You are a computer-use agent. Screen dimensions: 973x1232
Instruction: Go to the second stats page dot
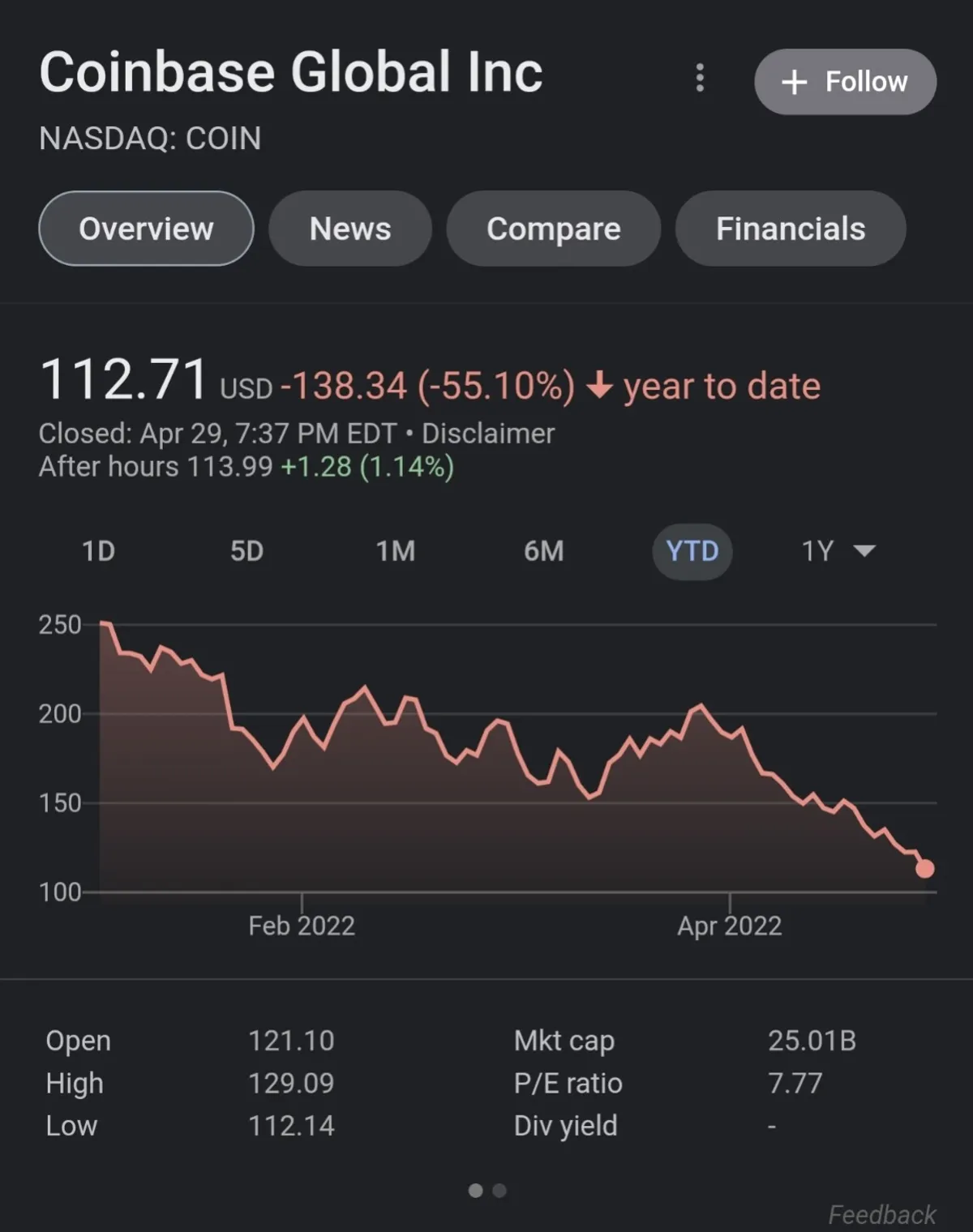(499, 1191)
